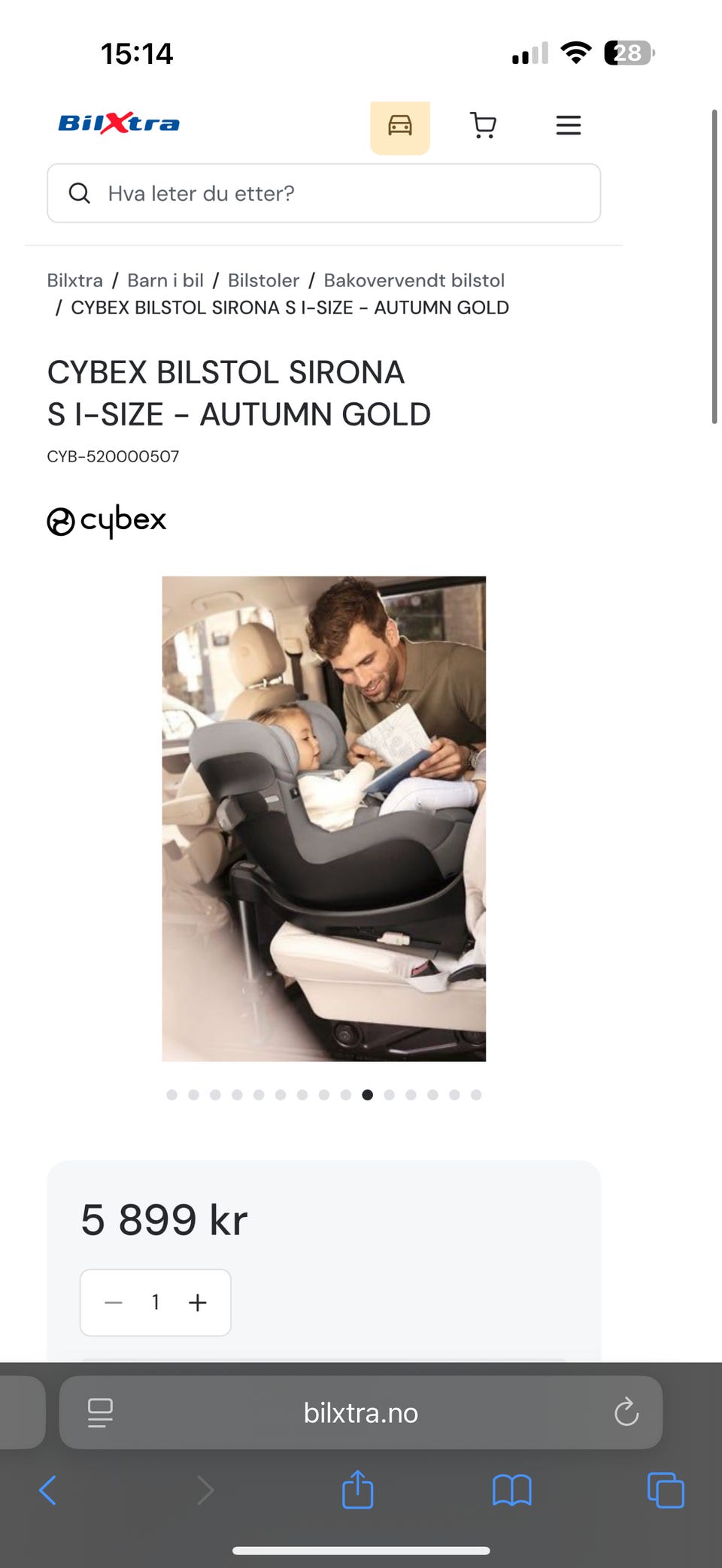Focus the 'Hva leter du etter?' search field

[x=324, y=193]
